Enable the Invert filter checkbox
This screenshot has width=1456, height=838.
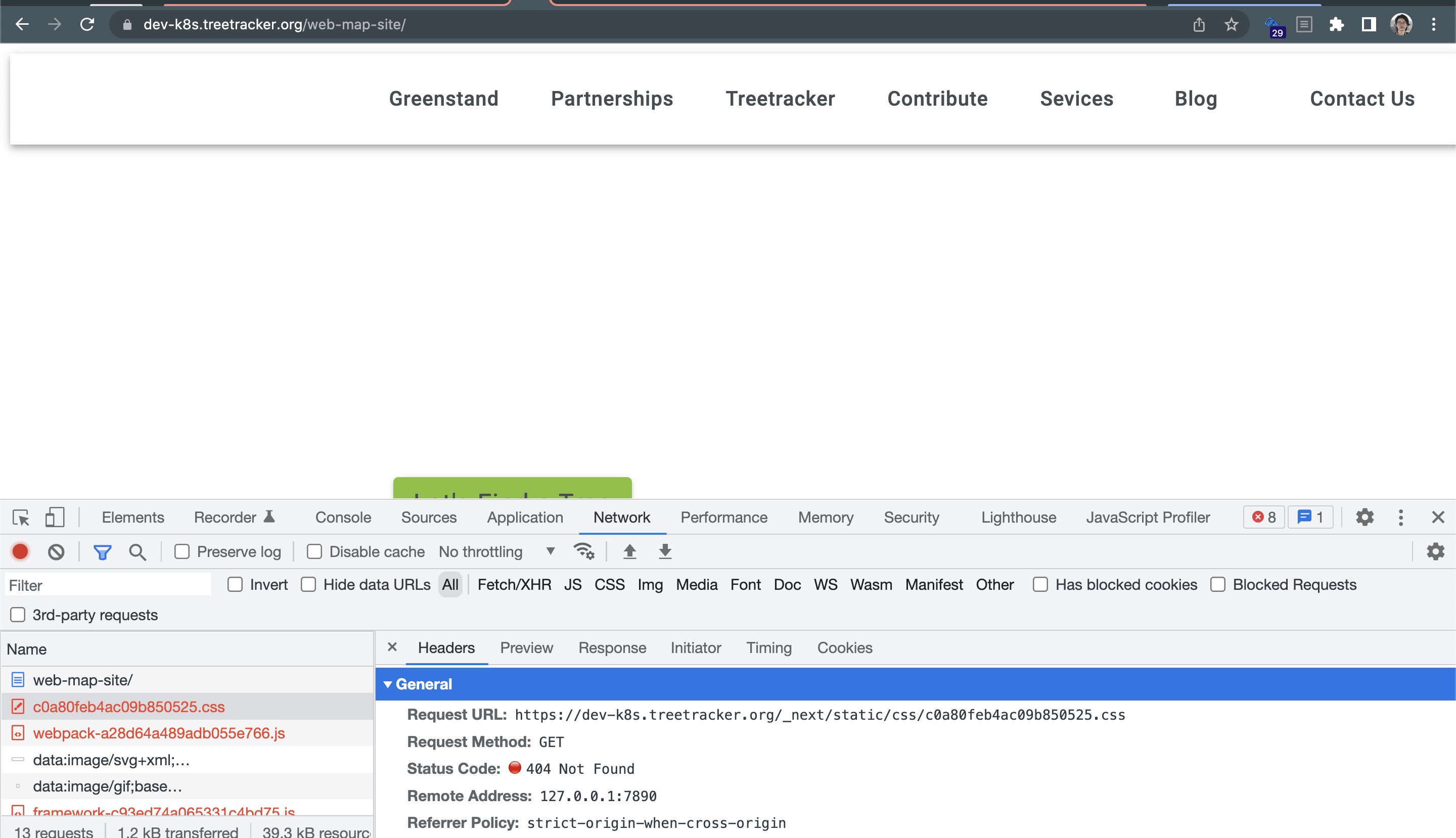coord(235,584)
